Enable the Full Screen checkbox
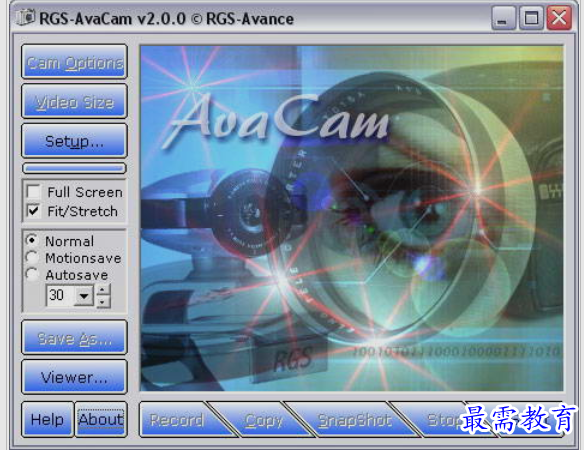The width and height of the screenshot is (584, 450). [x=34, y=192]
